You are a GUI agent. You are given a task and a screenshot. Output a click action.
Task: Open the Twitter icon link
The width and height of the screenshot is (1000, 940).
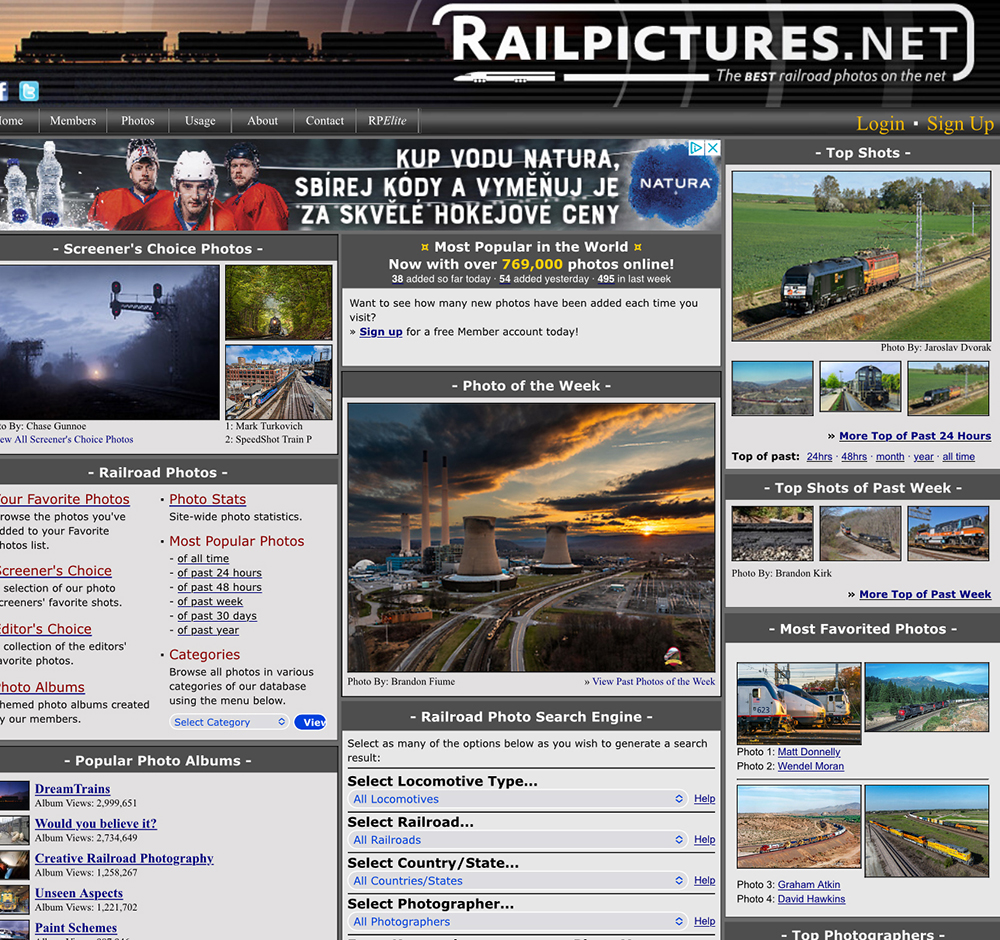point(29,91)
